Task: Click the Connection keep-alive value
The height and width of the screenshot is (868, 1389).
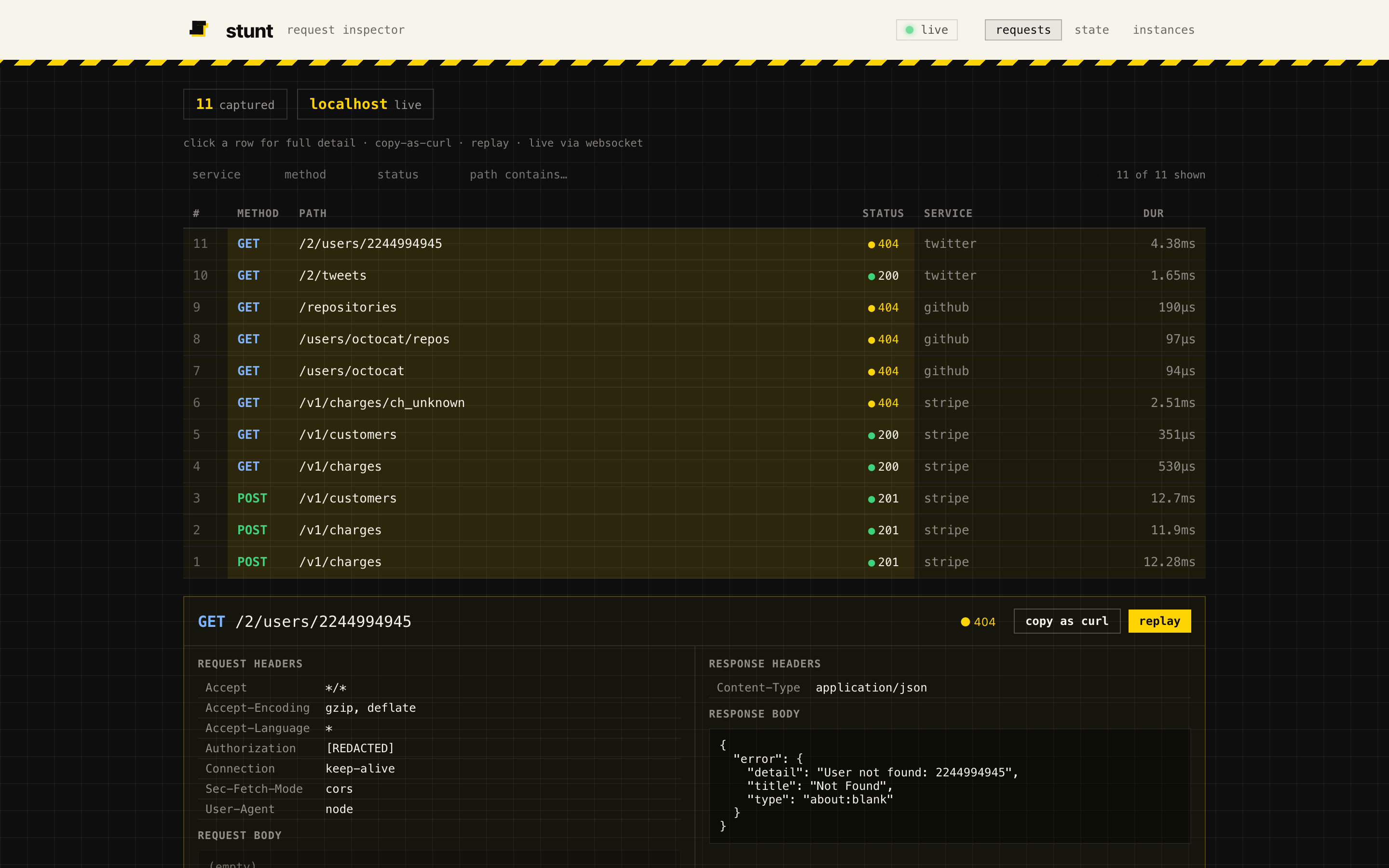Action: pyautogui.click(x=360, y=769)
